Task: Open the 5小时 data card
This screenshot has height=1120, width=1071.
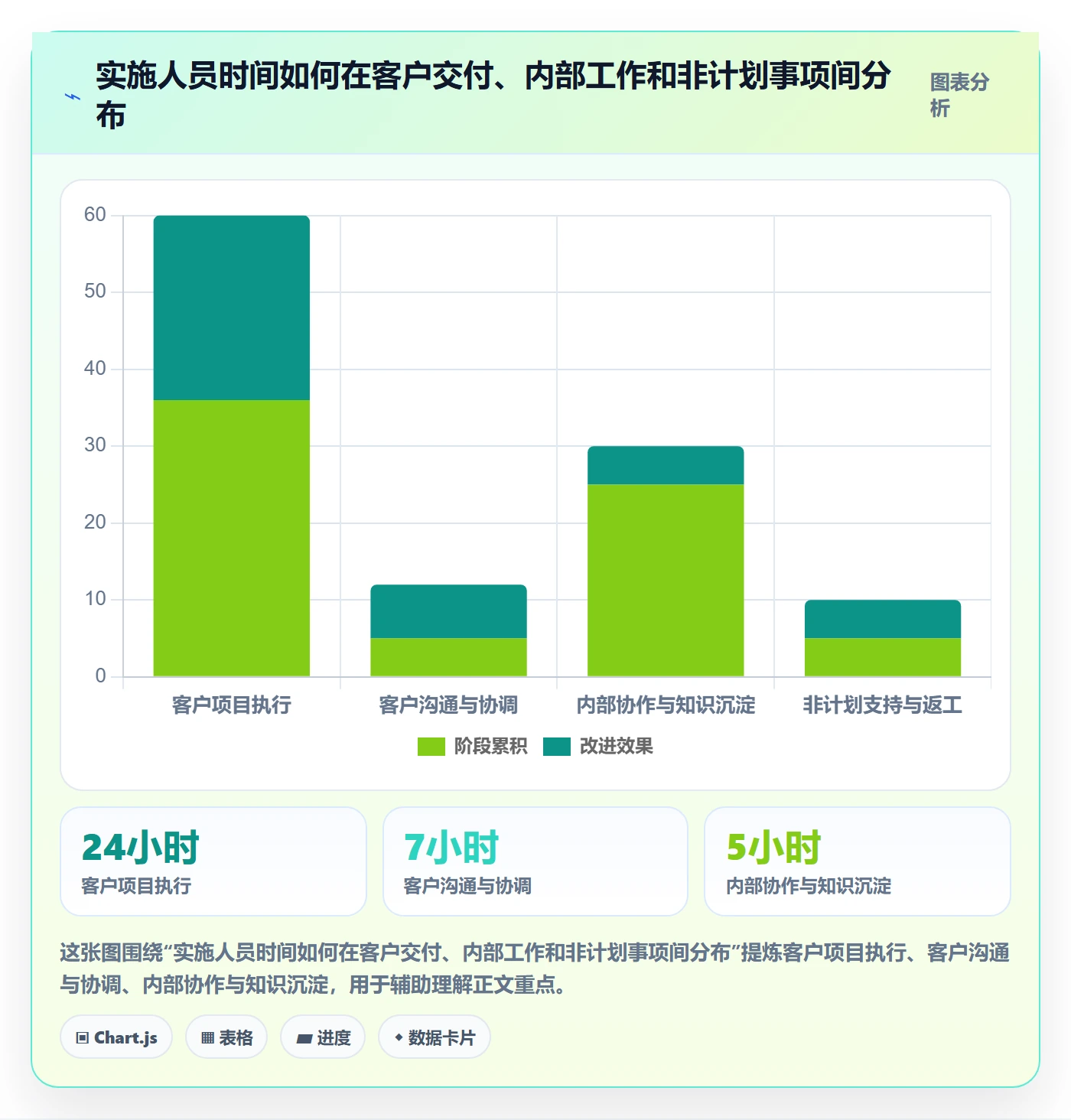Action: click(858, 861)
